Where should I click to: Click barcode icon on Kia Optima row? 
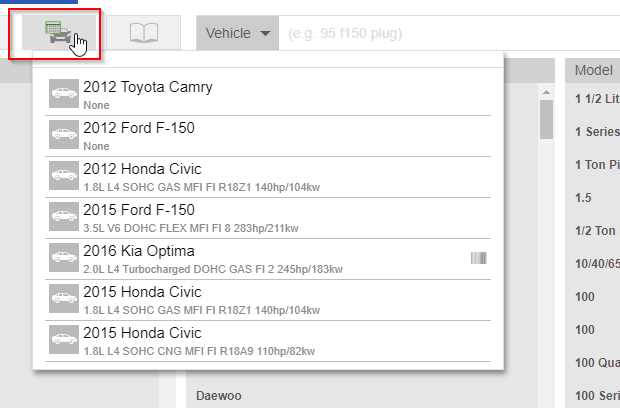[479, 258]
